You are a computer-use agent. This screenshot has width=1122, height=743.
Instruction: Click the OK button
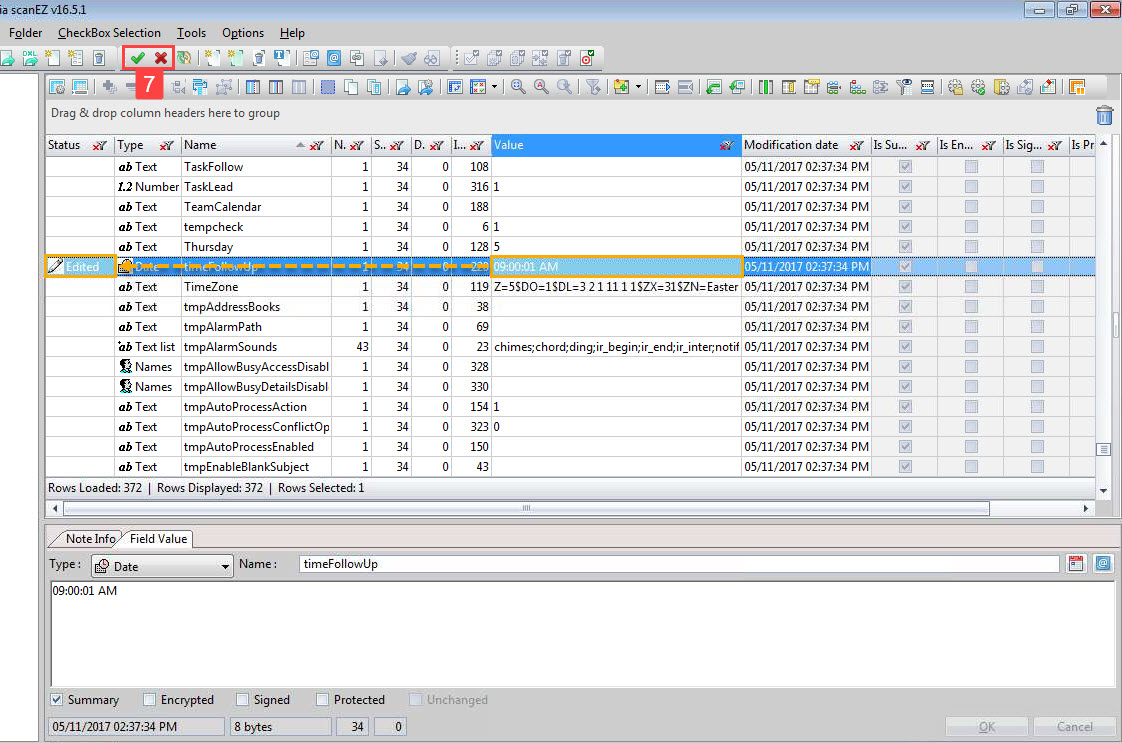[987, 727]
